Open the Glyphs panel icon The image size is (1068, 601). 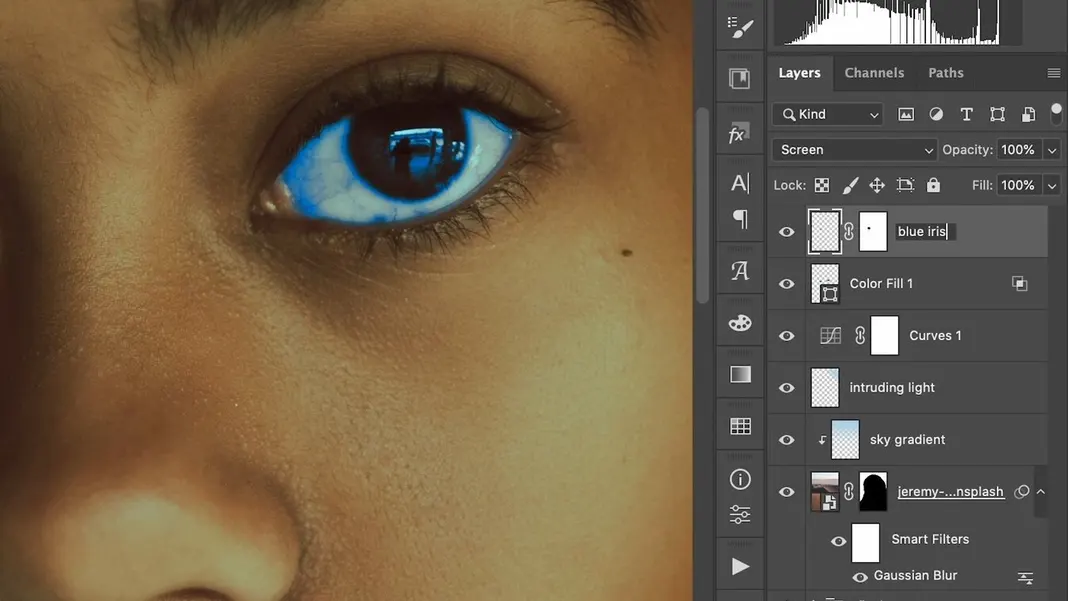click(740, 271)
